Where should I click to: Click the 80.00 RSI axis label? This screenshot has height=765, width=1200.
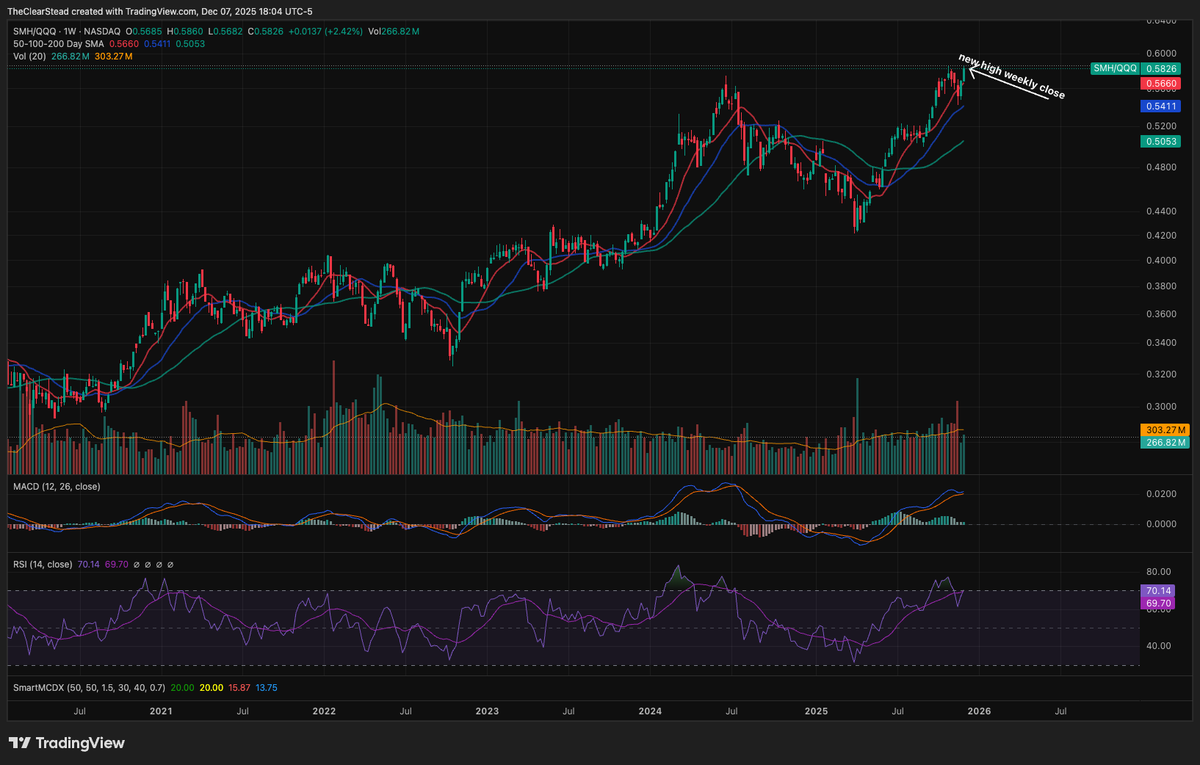point(1158,574)
